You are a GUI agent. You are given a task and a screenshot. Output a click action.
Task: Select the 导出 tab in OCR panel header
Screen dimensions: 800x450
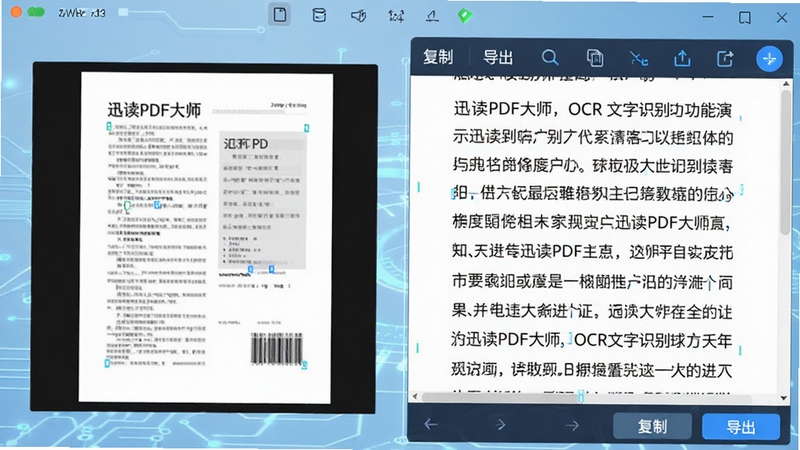coord(498,58)
